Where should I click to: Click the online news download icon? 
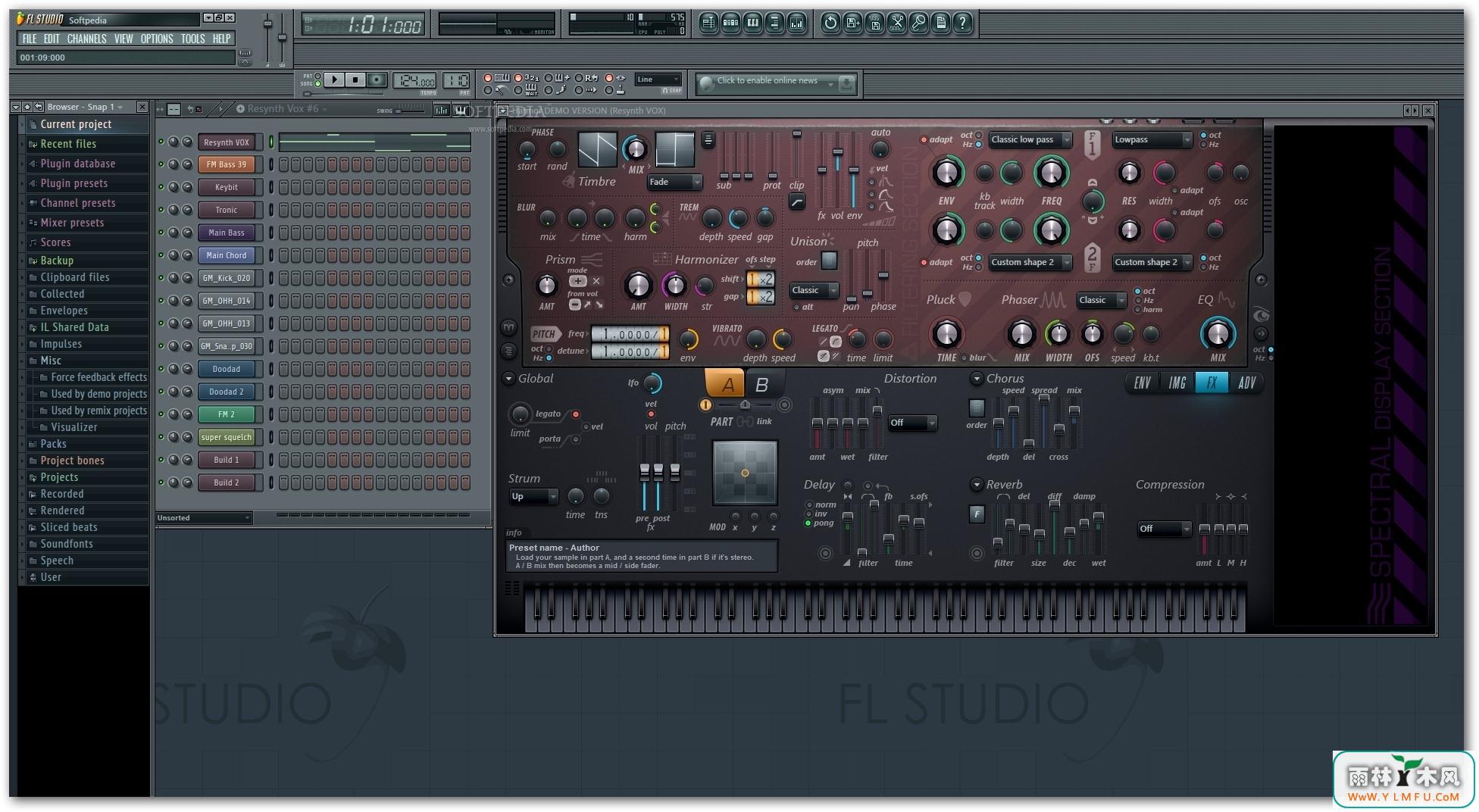pyautogui.click(x=846, y=83)
